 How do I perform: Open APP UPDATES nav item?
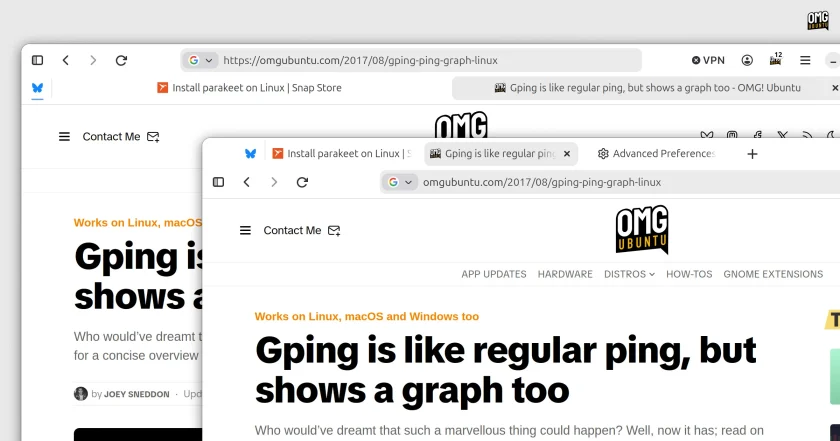(x=494, y=274)
